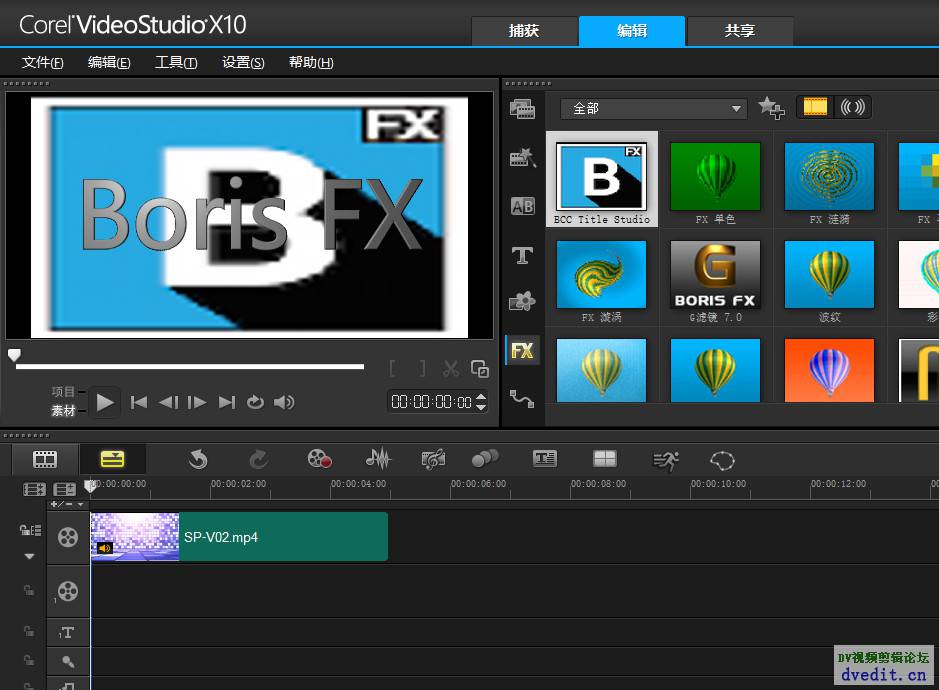Open the Sound Mixer

pos(378,459)
